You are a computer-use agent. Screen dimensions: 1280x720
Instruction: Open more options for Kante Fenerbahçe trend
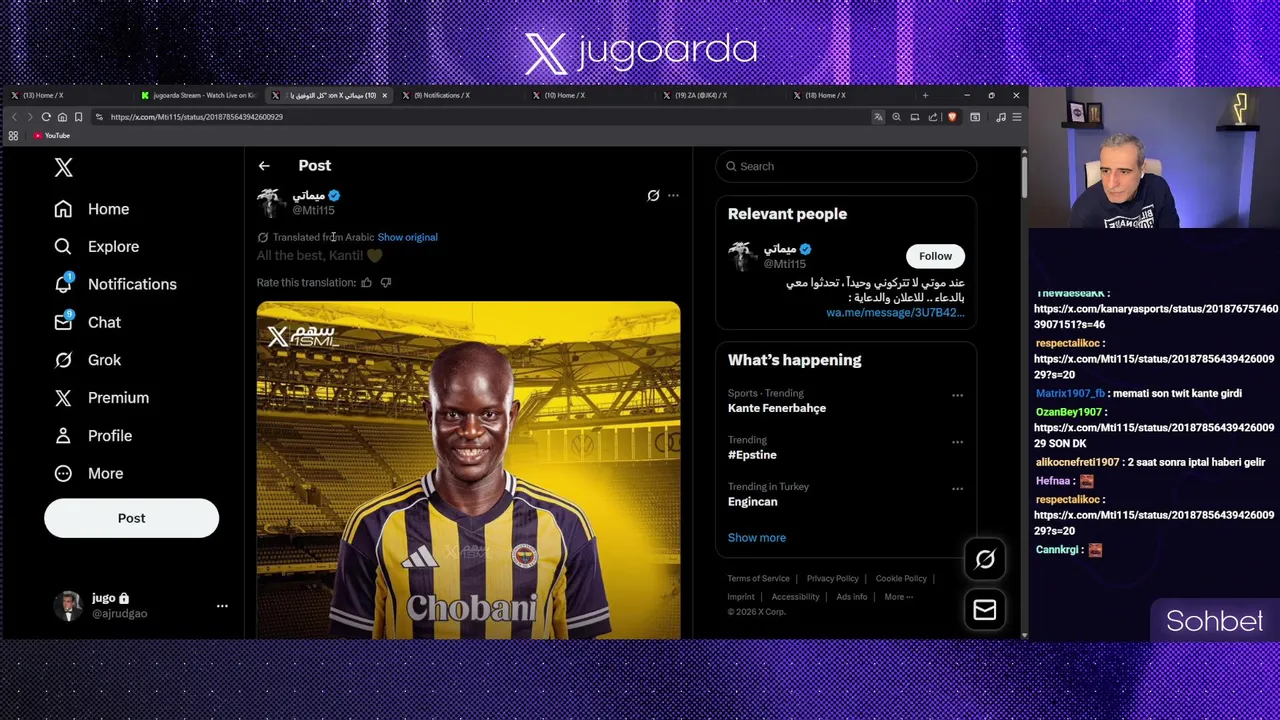957,395
